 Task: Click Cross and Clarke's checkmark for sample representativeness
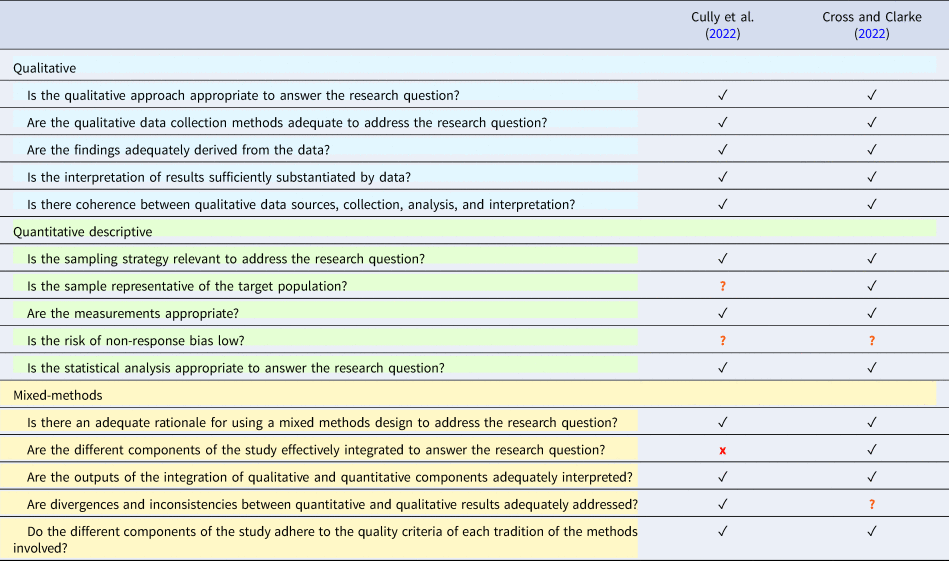(x=872, y=286)
